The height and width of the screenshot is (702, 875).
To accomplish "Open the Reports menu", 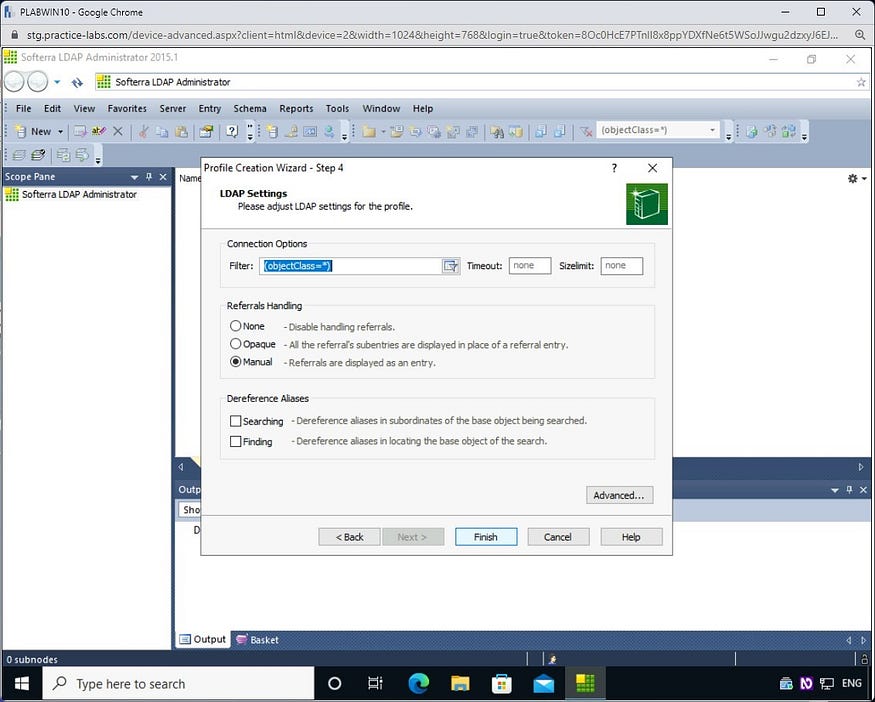I will (296, 109).
